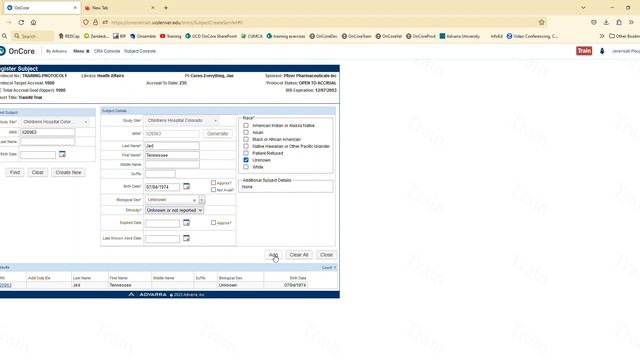This screenshot has width=640, height=360.
Task: Check American Indian or Alaska Native race
Action: (x=246, y=125)
